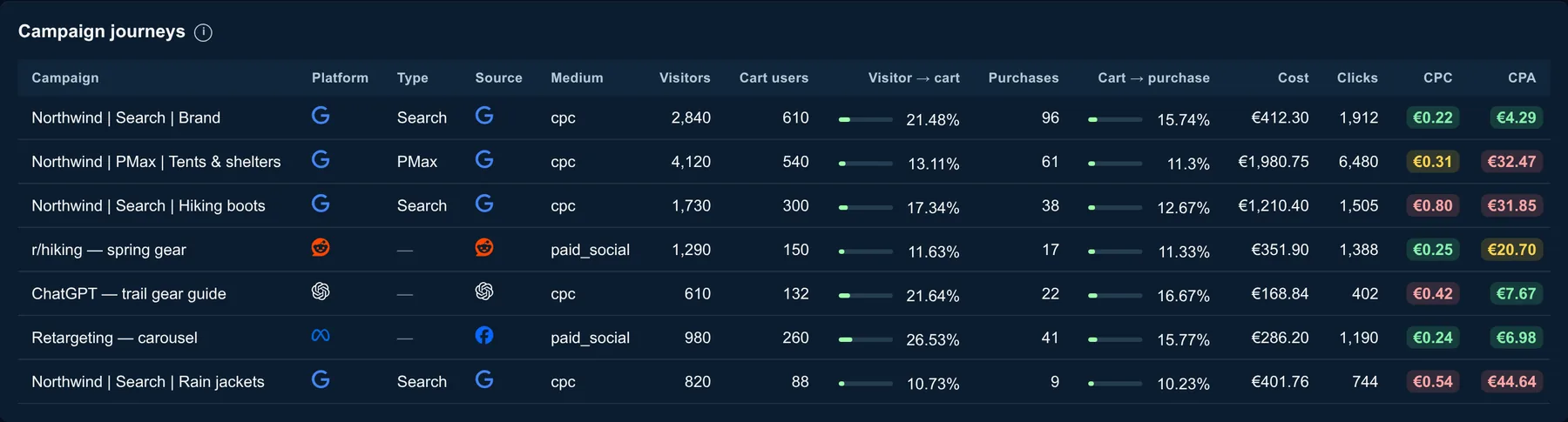
Task: Click Cart → purchase bar for Rain jackets row
Action: tap(1116, 384)
